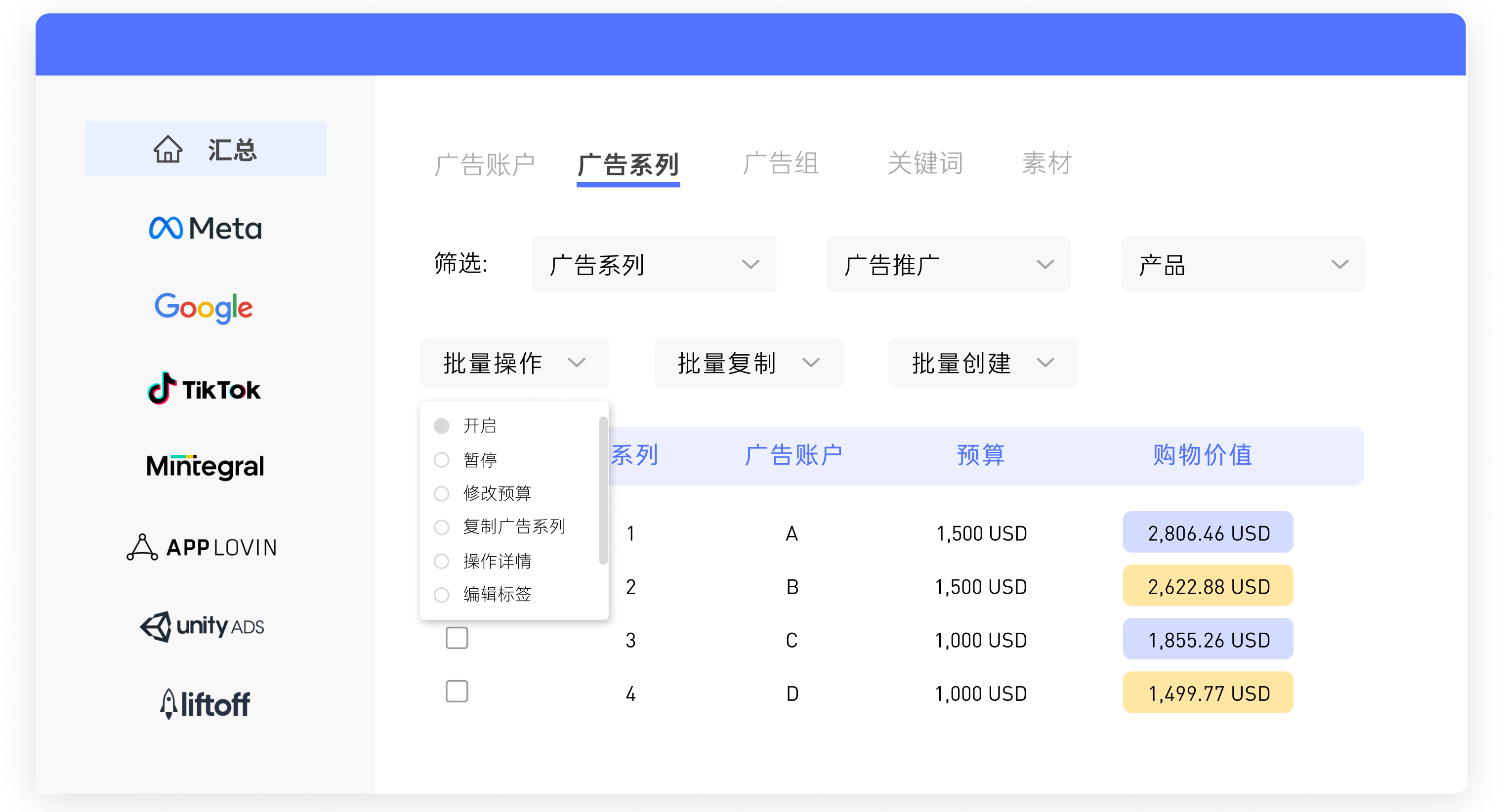Select the Liftoff platform
This screenshot has height=812, width=1504.
pos(205,703)
